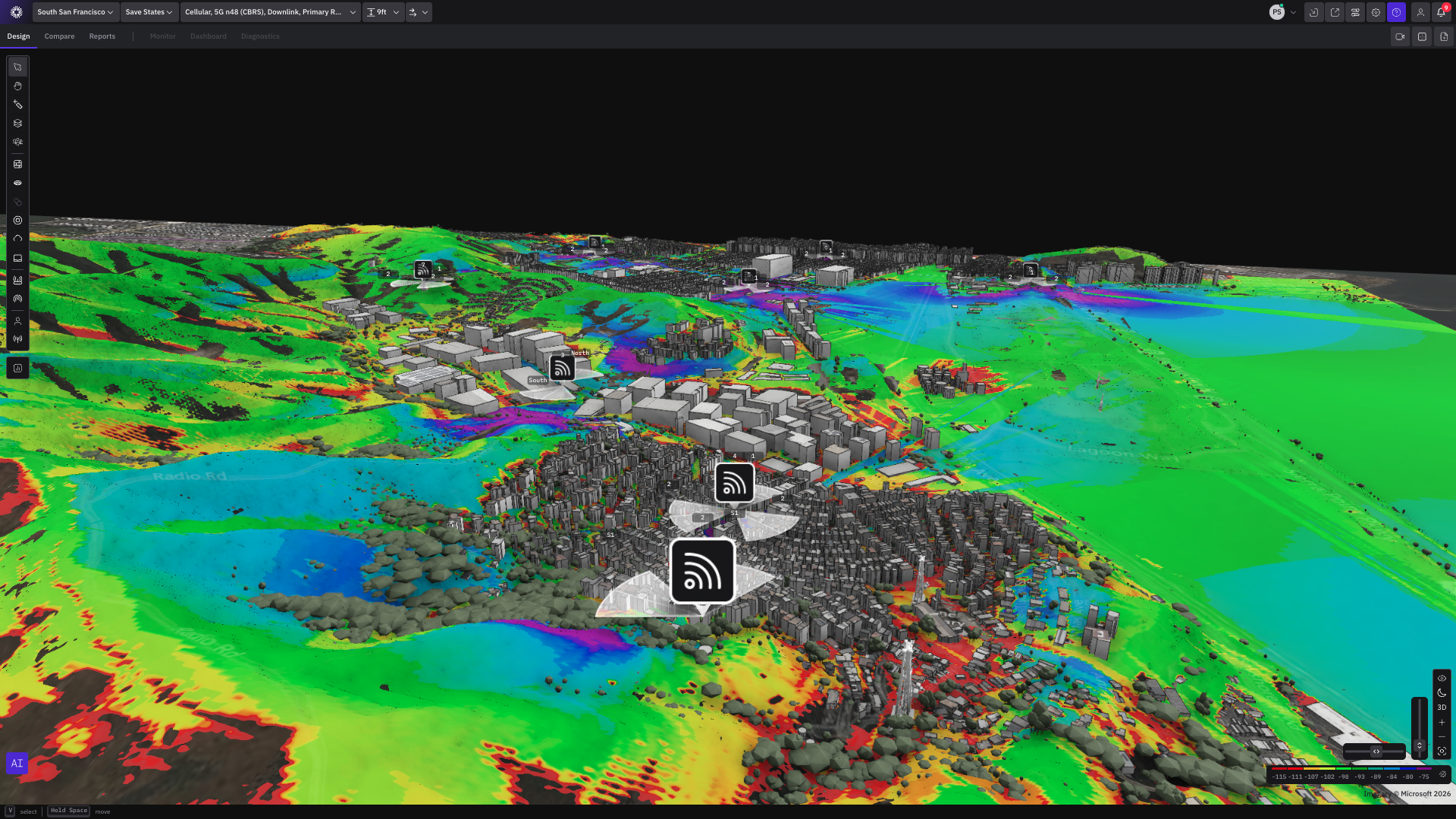Open the South San Francisco project dropdown
The width and height of the screenshot is (1456, 819).
[x=75, y=12]
